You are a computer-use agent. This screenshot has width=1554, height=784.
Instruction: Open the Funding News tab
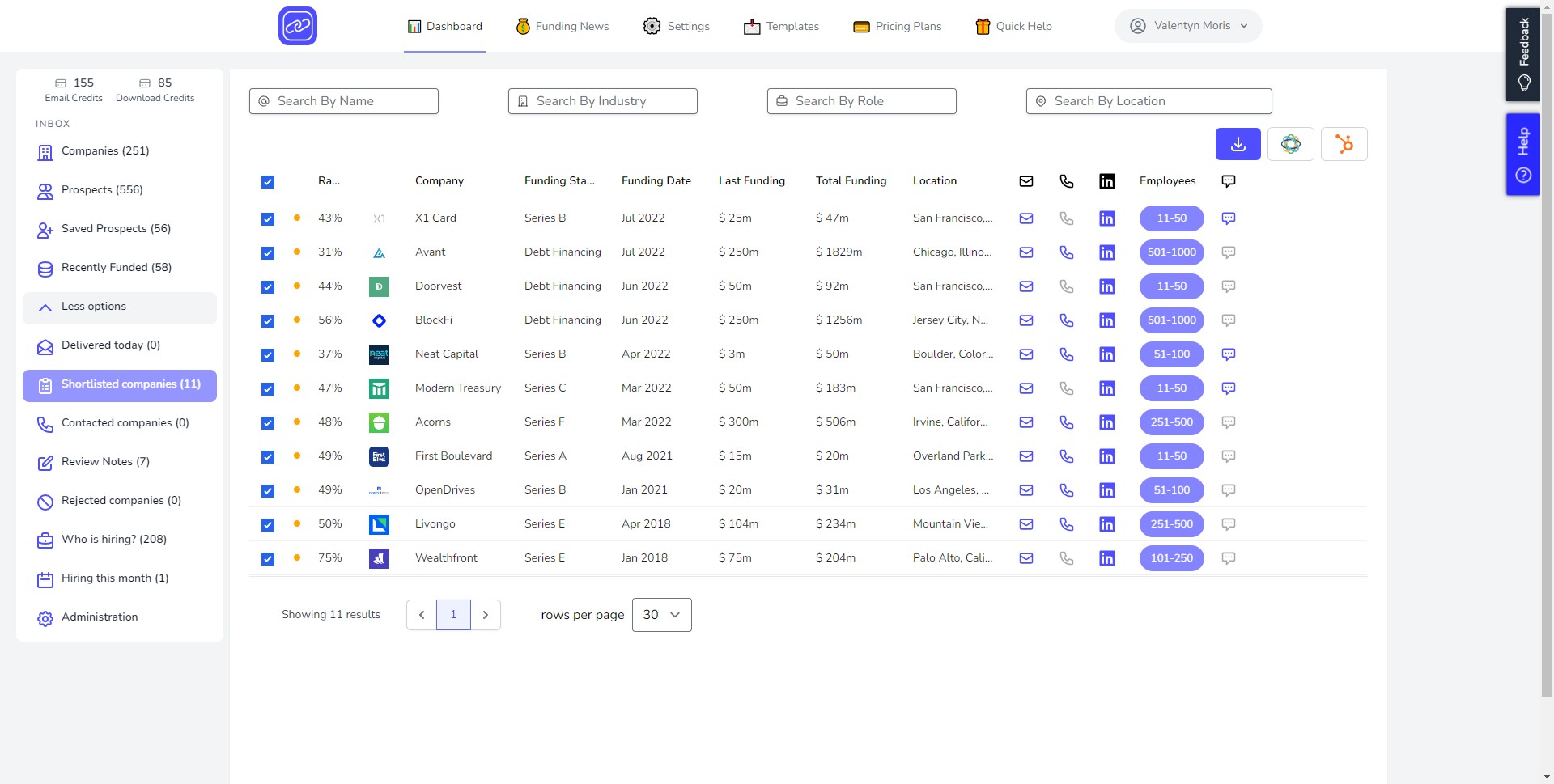point(563,27)
